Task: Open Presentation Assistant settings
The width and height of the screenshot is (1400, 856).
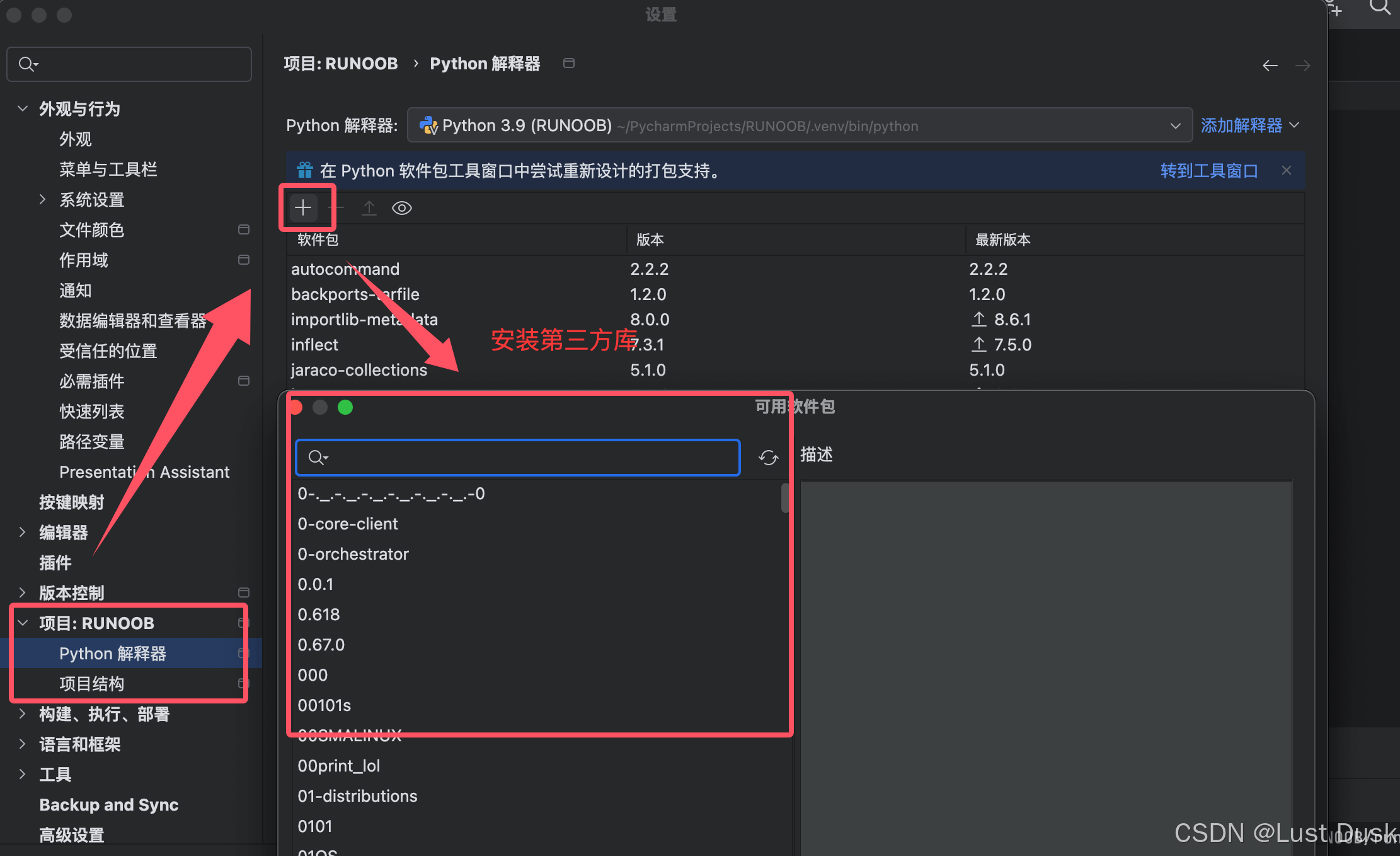Action: (144, 471)
